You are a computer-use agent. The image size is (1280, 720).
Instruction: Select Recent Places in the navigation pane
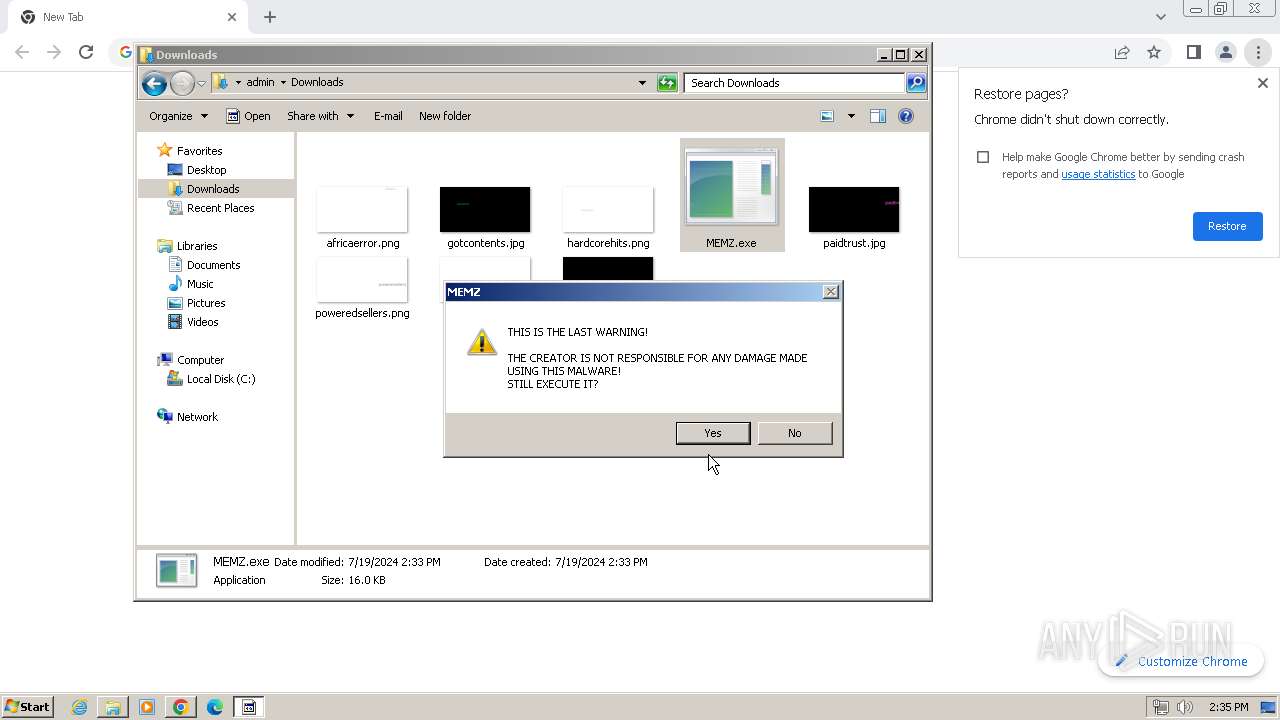(220, 208)
